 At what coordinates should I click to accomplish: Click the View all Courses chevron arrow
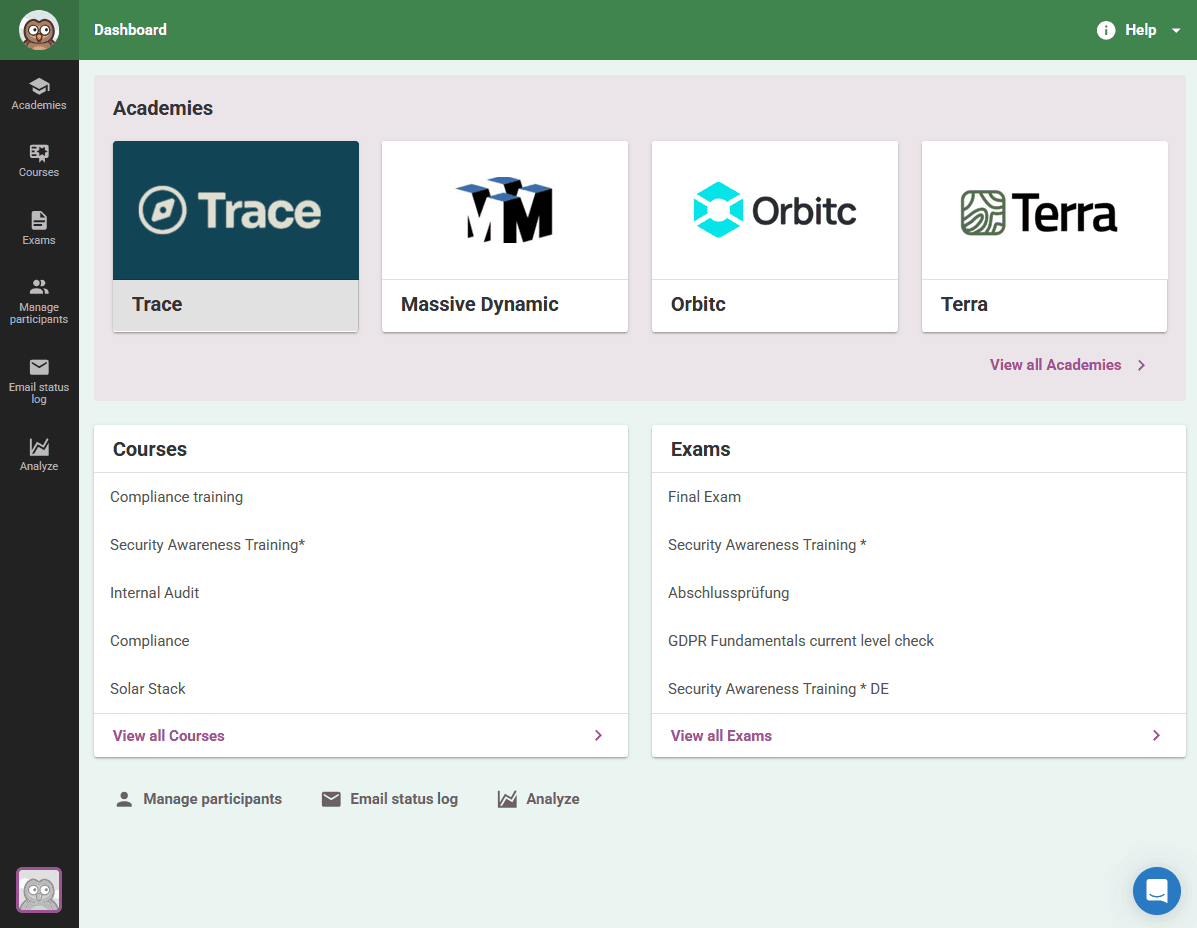598,735
